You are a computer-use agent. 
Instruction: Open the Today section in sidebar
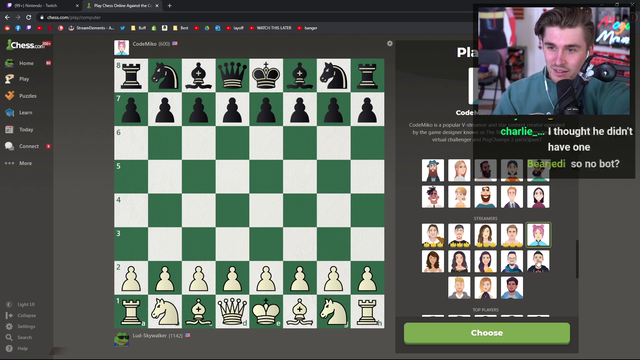26,129
